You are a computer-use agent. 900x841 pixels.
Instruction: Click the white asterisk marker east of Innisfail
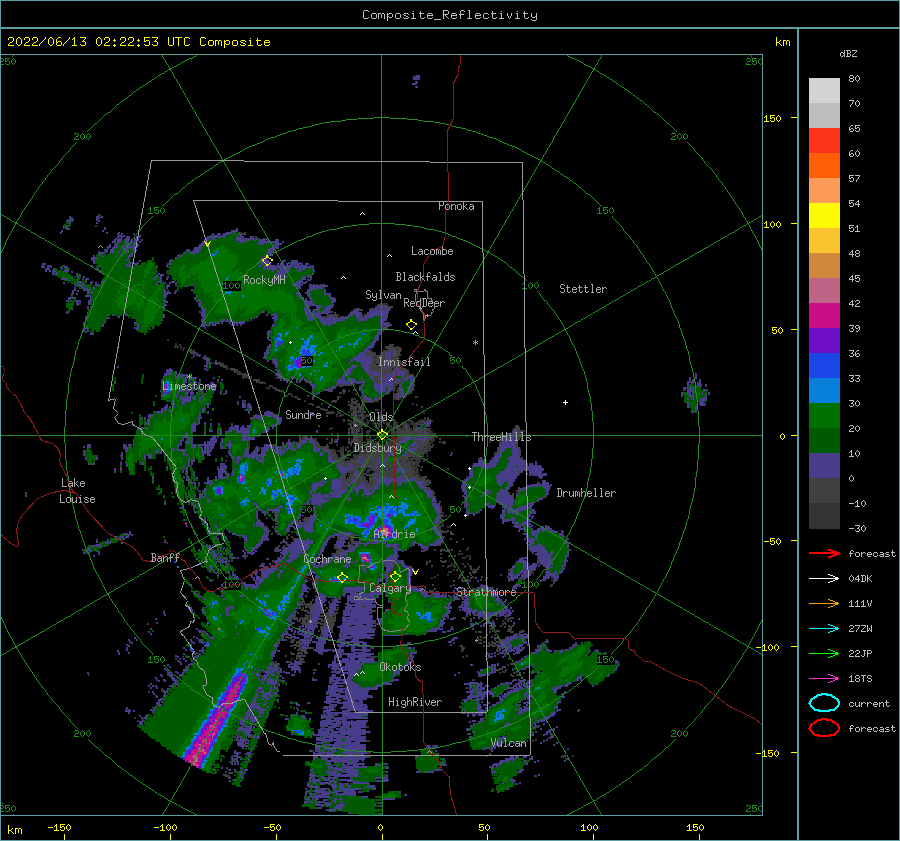(x=475, y=343)
